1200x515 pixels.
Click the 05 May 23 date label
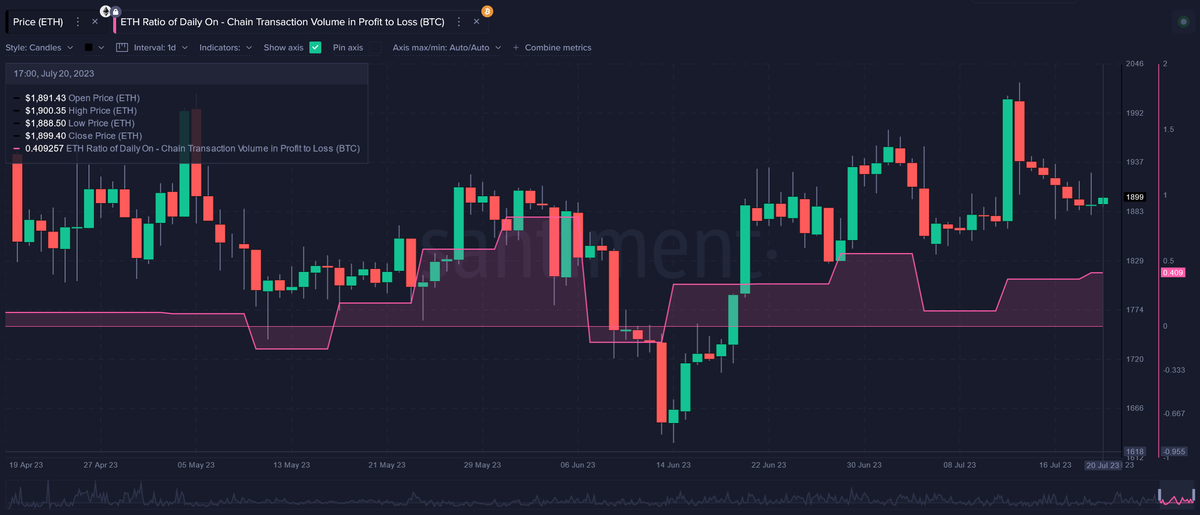pyautogui.click(x=196, y=465)
